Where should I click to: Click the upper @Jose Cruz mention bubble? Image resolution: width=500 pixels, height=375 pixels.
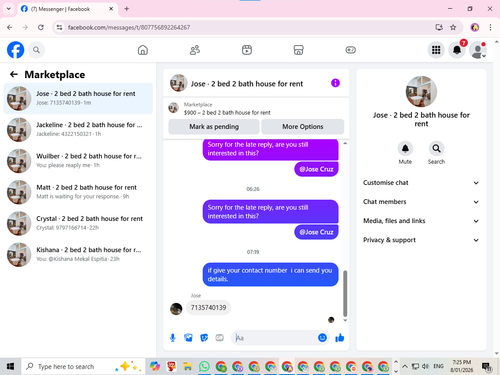(316, 169)
